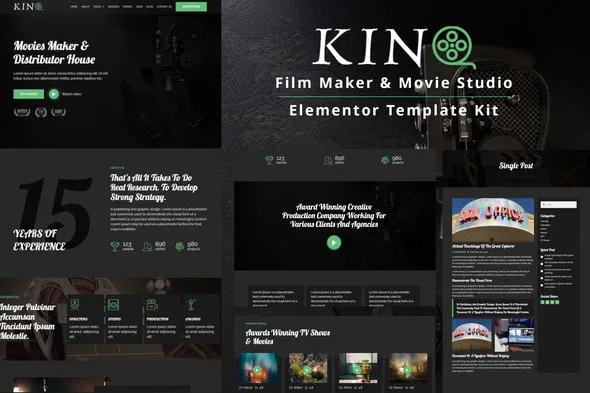Click the clients icon in the top stats bar
This screenshot has height=393, width=590.
328,160
